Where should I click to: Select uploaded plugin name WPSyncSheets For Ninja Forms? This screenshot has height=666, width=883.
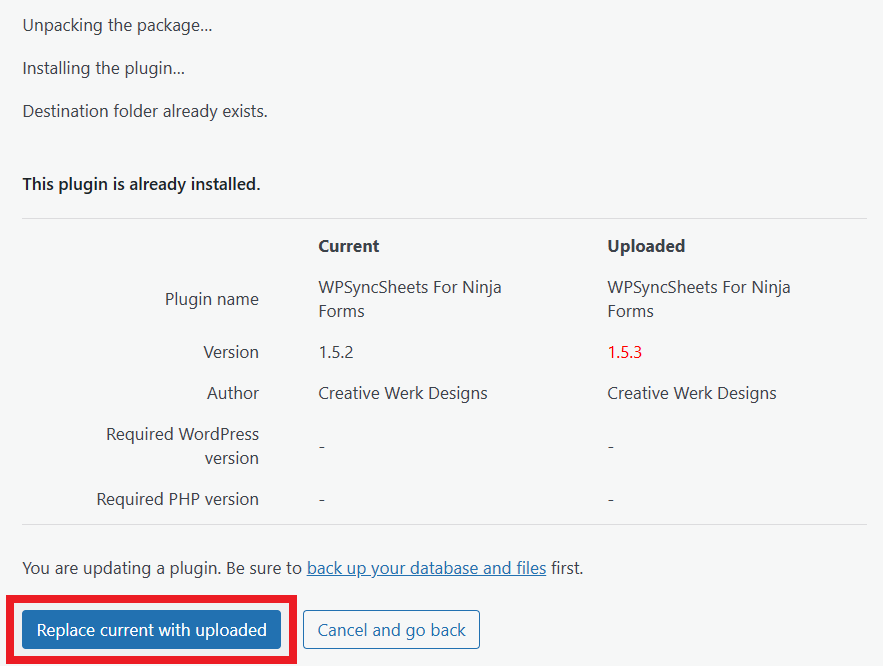tap(698, 299)
